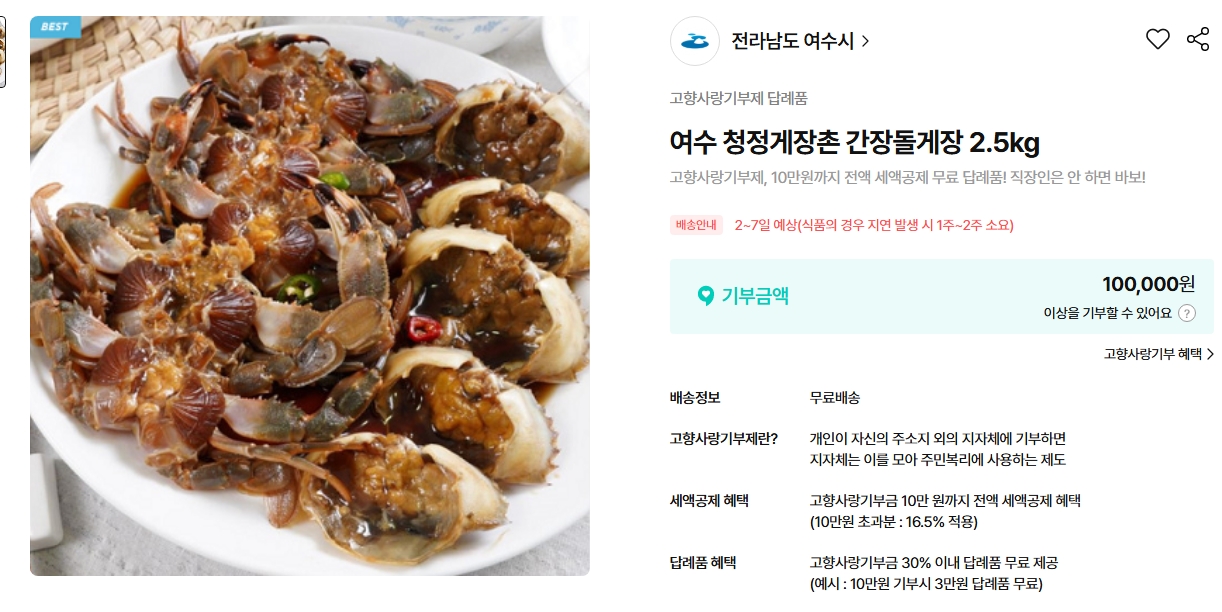Click the 100,000원 donation amount
The height and width of the screenshot is (612, 1222).
click(x=1148, y=284)
